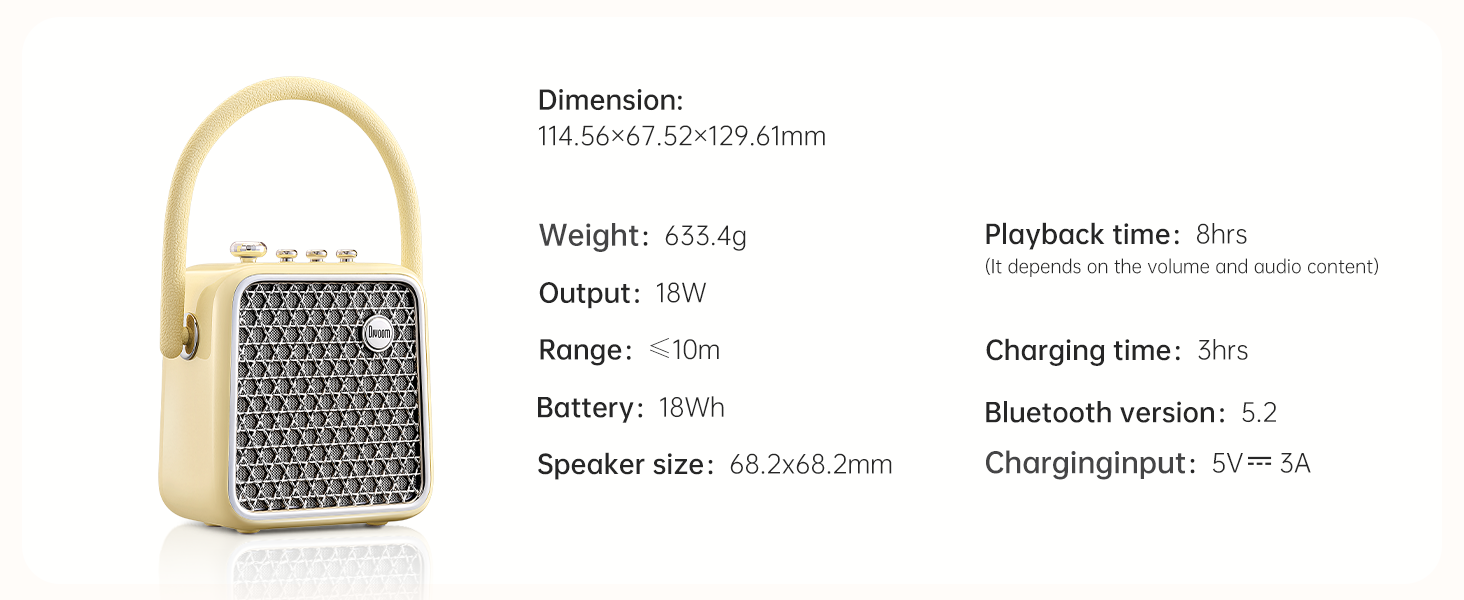Click the Bluetooth version 5.2 specification
1464x600 pixels.
(1130, 412)
